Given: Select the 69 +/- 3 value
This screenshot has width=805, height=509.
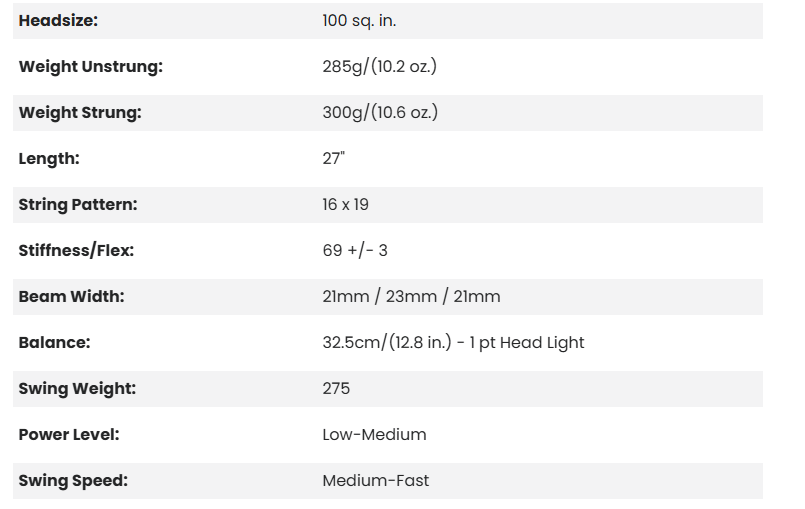Looking at the screenshot, I should [355, 251].
